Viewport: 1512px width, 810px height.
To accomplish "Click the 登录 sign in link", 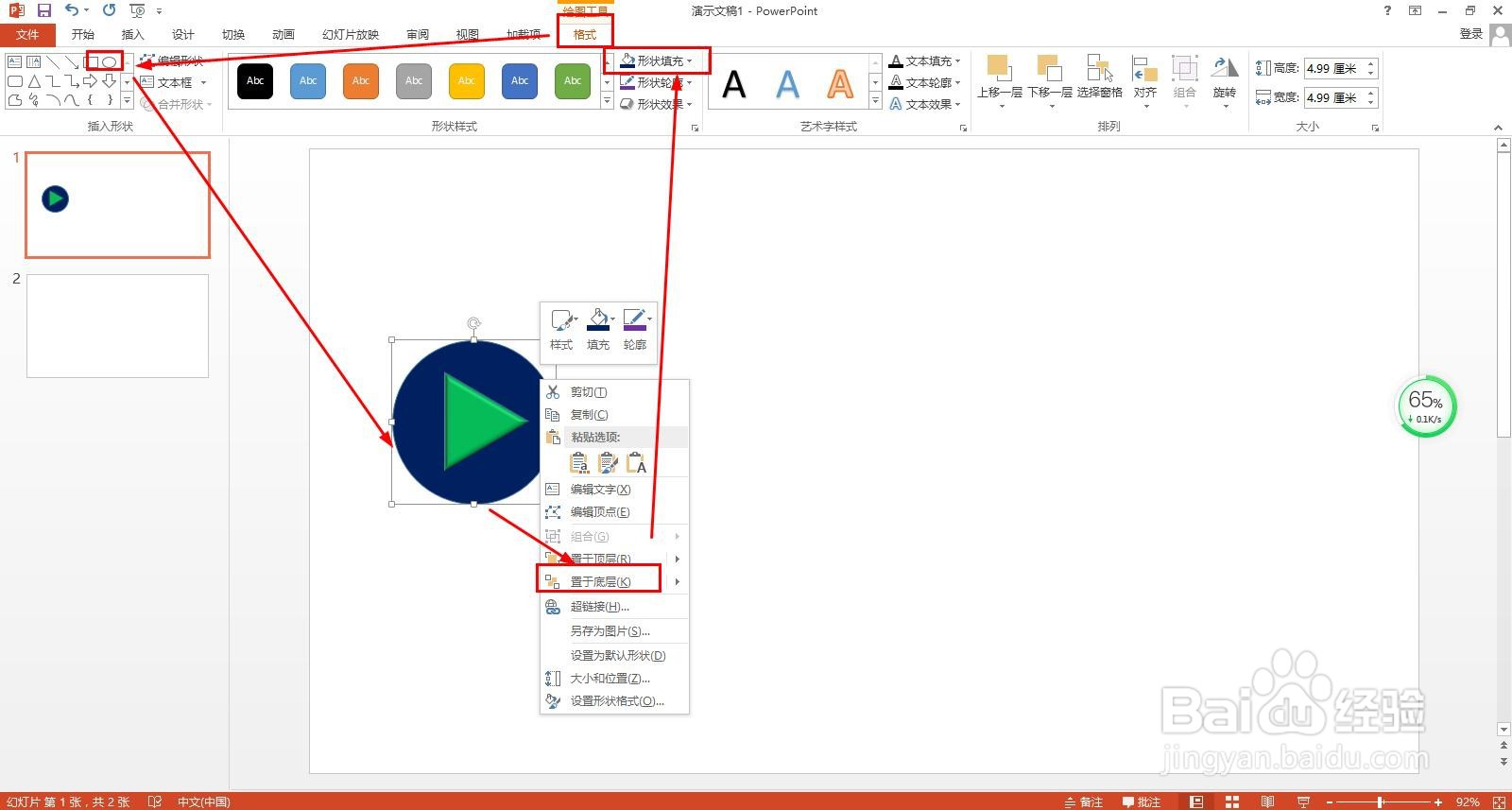I will (1470, 34).
